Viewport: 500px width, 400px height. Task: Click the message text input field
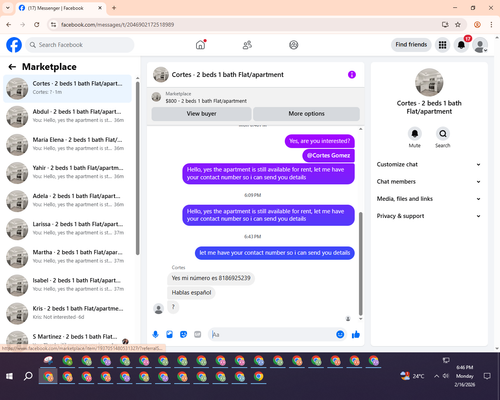(x=273, y=334)
